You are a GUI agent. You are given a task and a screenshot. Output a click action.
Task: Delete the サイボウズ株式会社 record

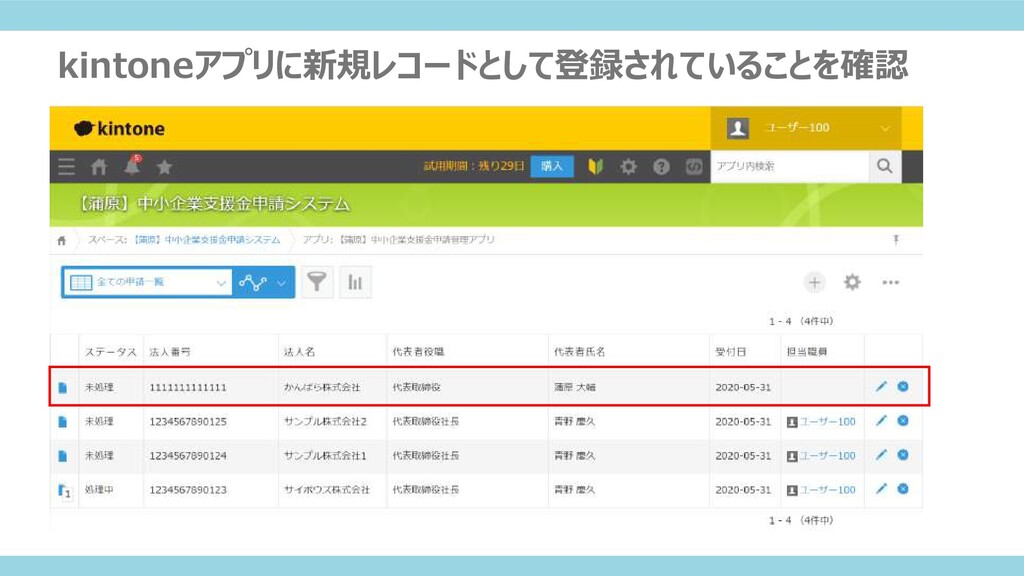[903, 488]
